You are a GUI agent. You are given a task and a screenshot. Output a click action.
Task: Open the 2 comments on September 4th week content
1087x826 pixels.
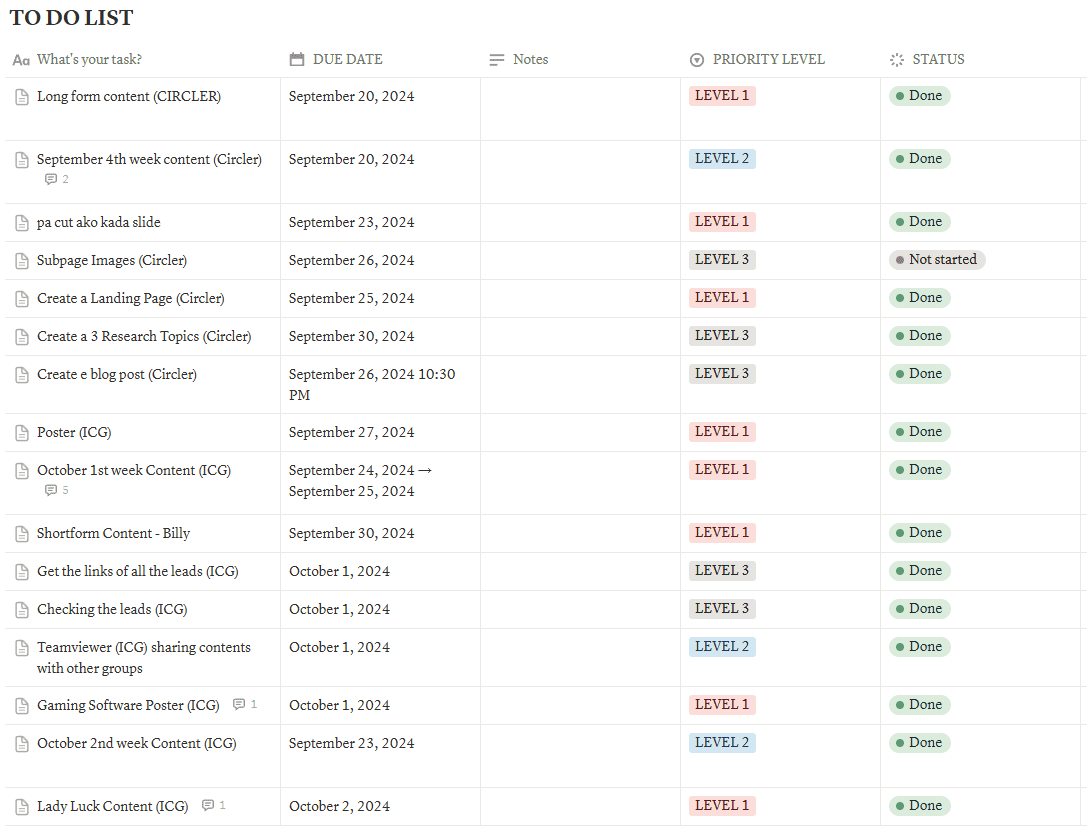coord(57,179)
